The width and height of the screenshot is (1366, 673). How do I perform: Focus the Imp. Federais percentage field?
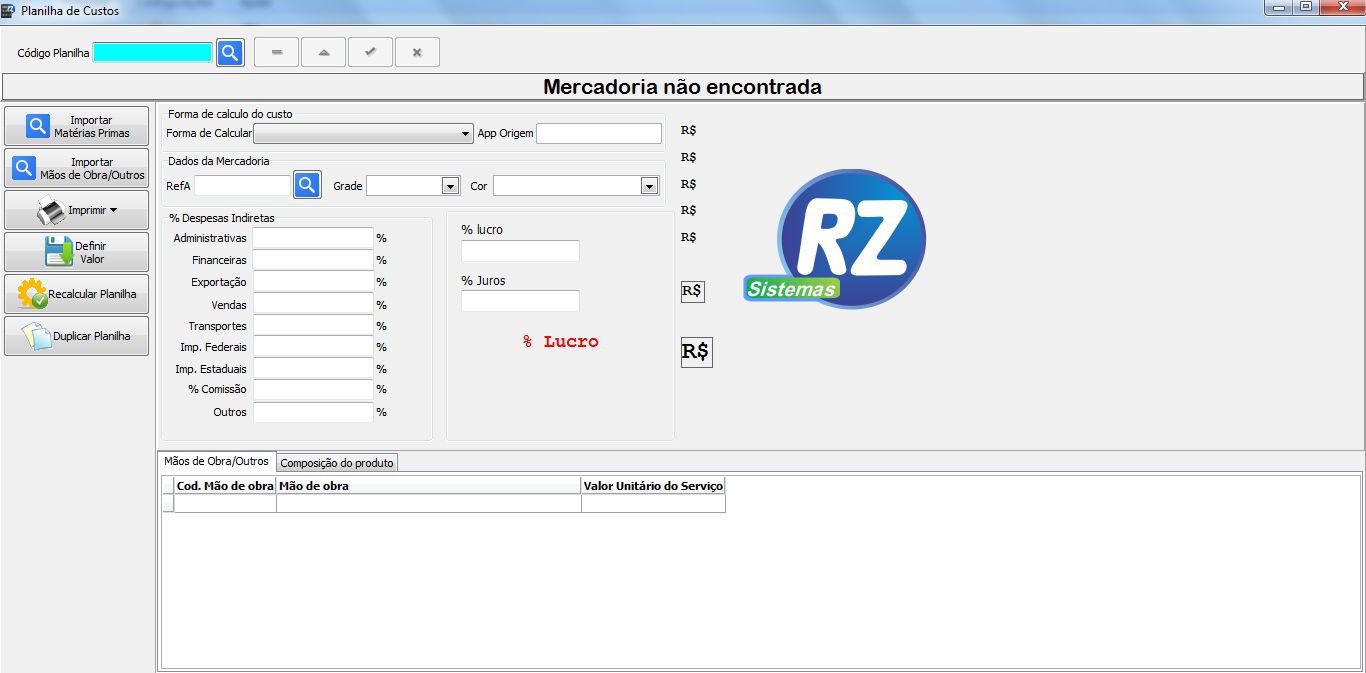coord(313,347)
